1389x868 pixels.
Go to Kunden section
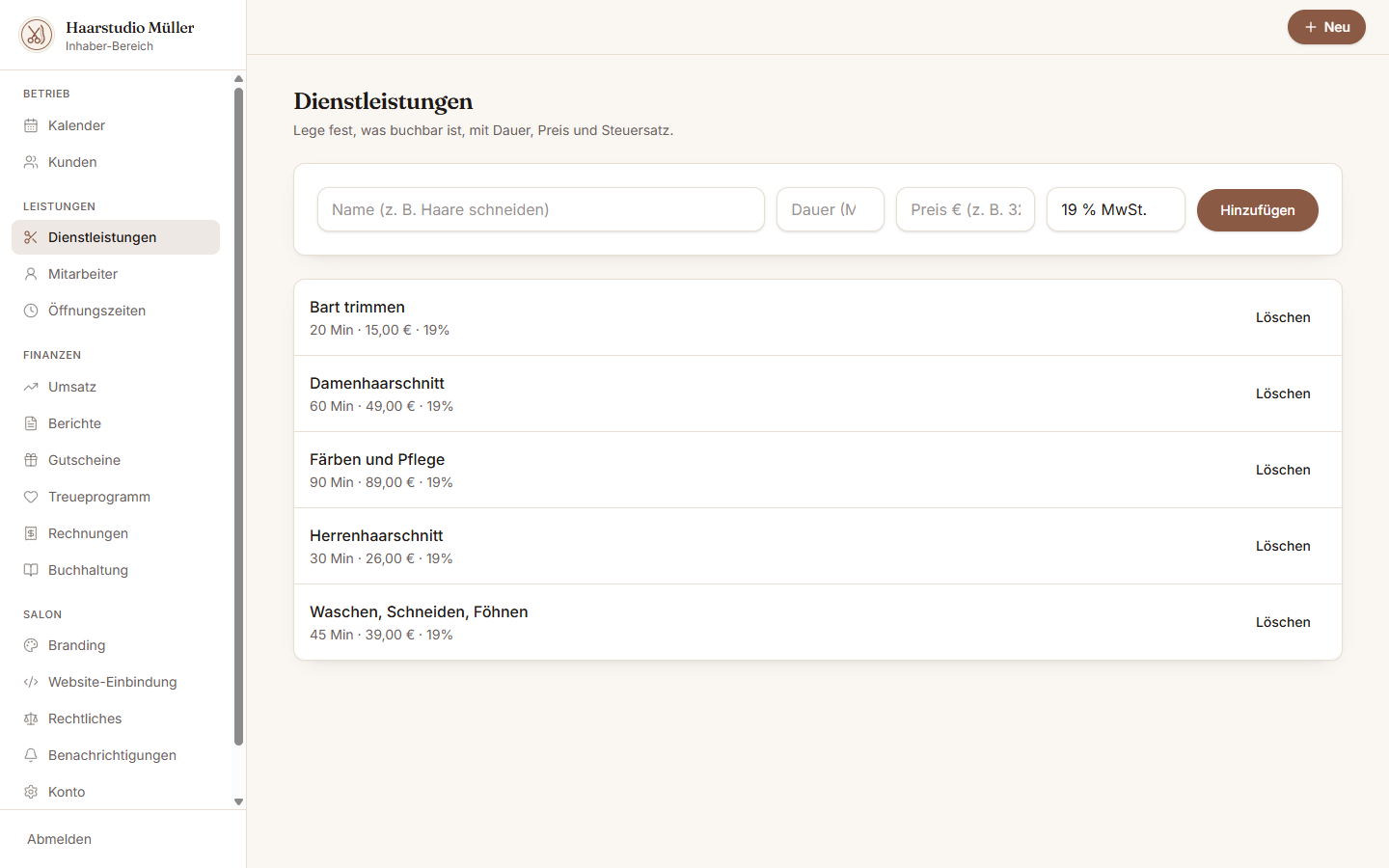pyautogui.click(x=116, y=162)
